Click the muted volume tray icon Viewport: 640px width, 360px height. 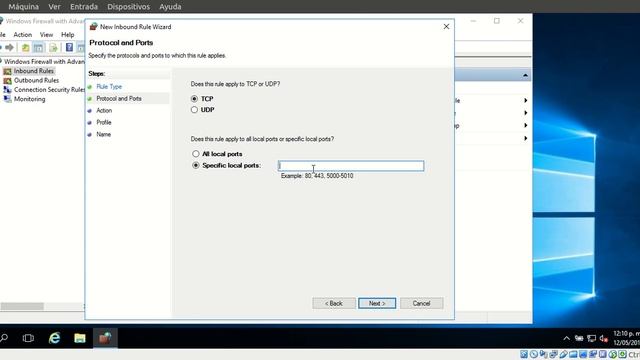[x=604, y=338]
